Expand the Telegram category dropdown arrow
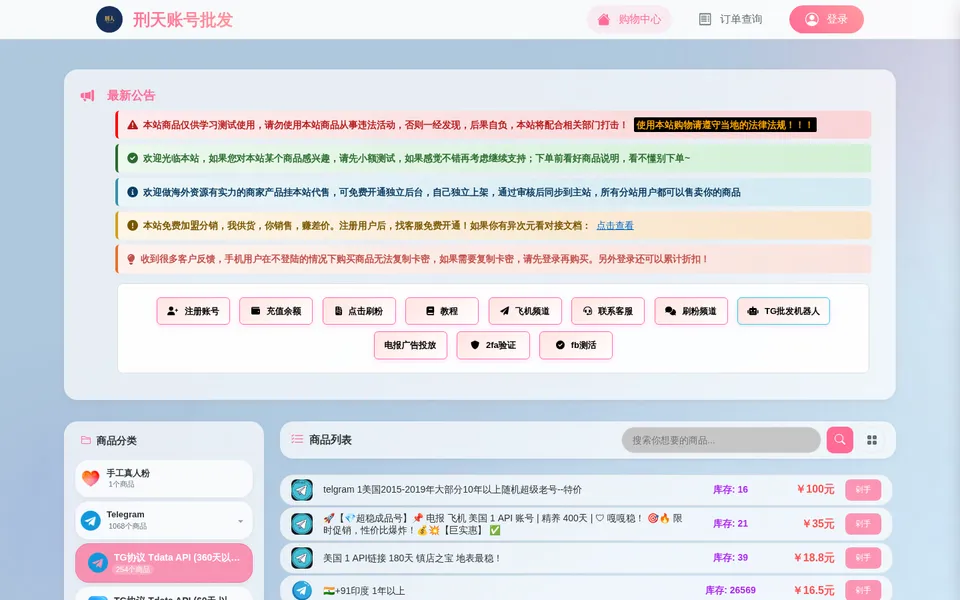 [241, 521]
